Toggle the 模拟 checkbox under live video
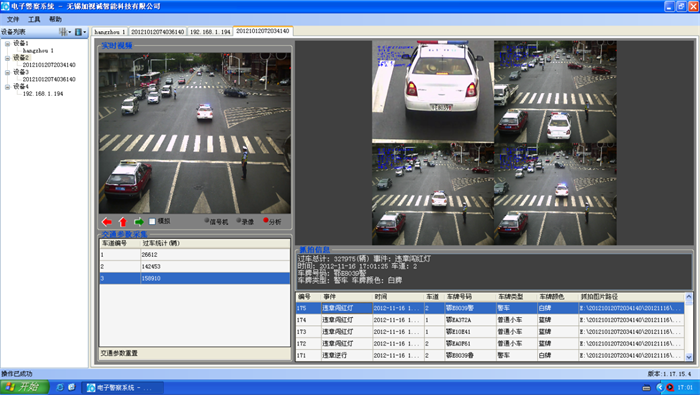This screenshot has width=700, height=395. 152,221
